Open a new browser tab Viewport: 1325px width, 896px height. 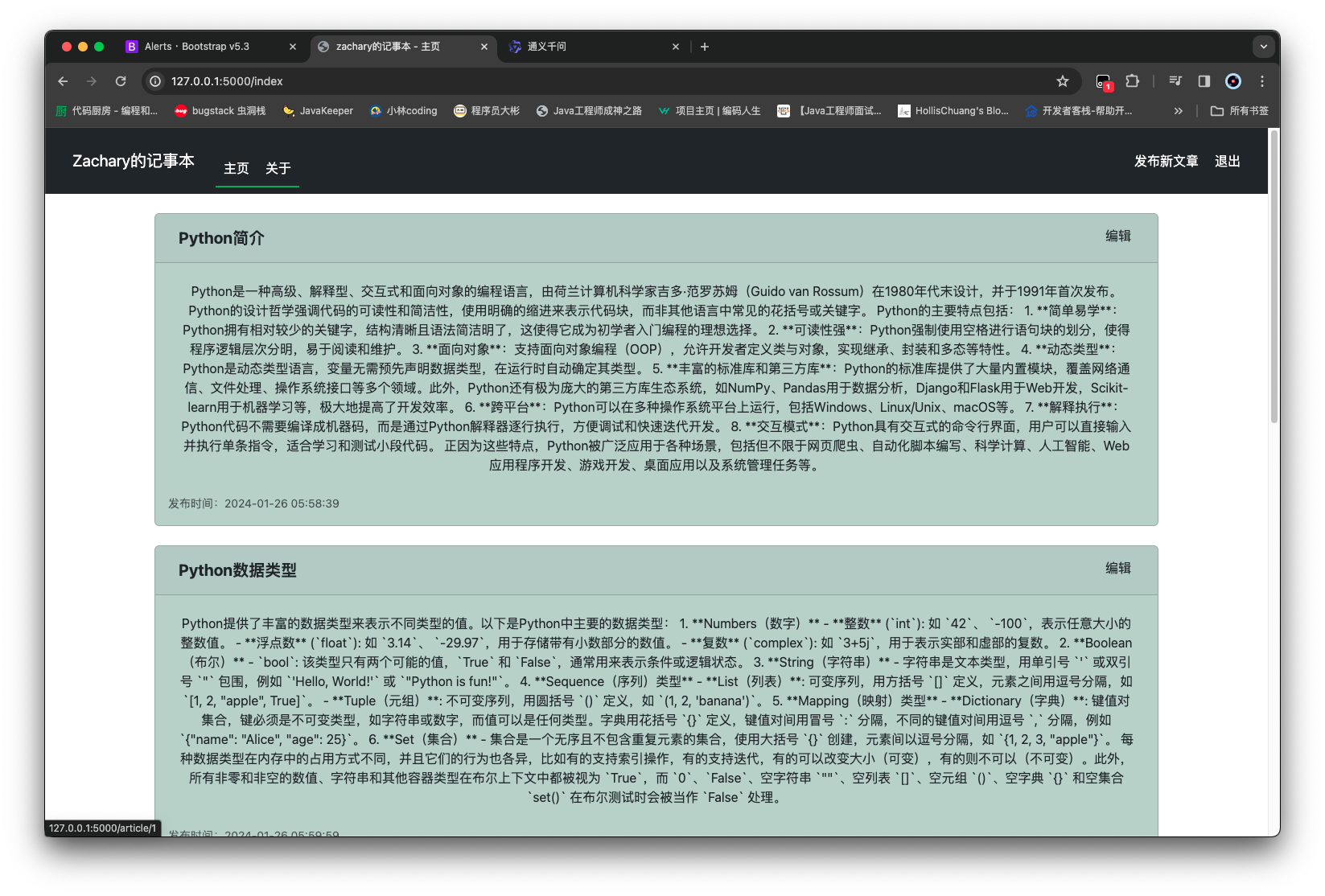tap(705, 47)
